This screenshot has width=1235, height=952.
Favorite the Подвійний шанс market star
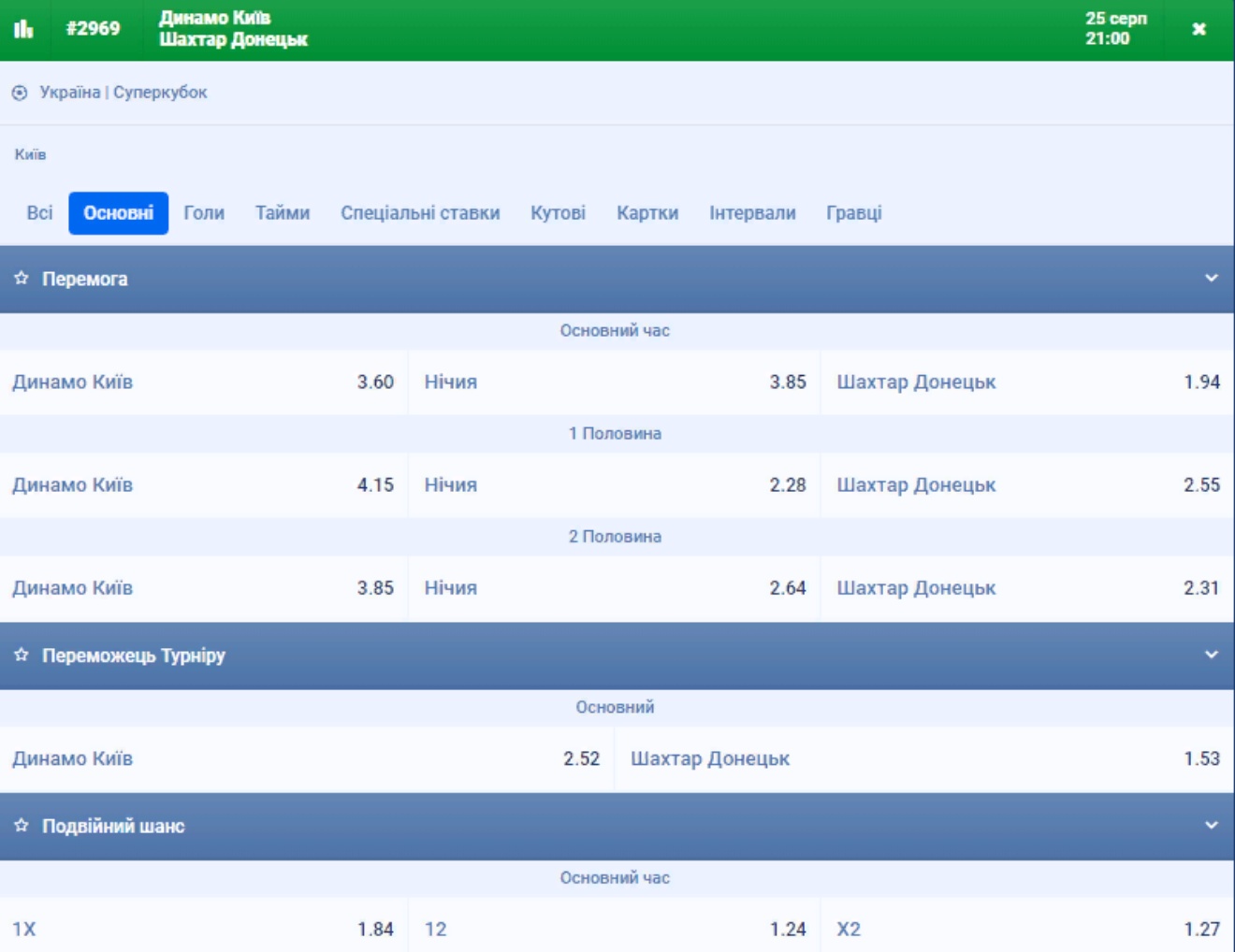(x=22, y=826)
